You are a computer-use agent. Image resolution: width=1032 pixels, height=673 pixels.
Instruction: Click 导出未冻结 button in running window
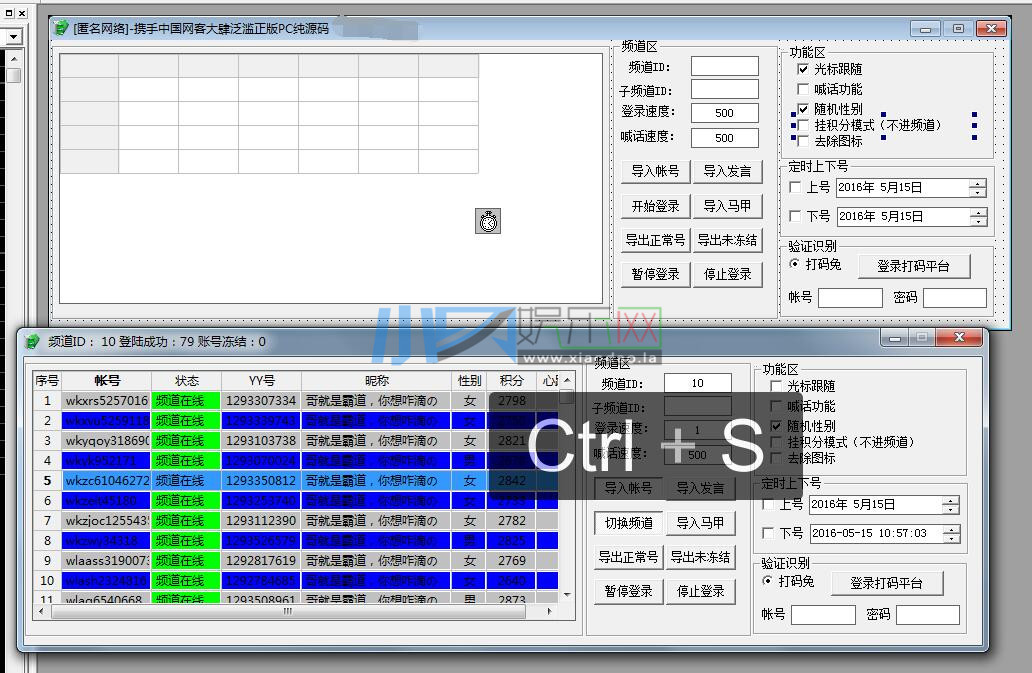700,558
